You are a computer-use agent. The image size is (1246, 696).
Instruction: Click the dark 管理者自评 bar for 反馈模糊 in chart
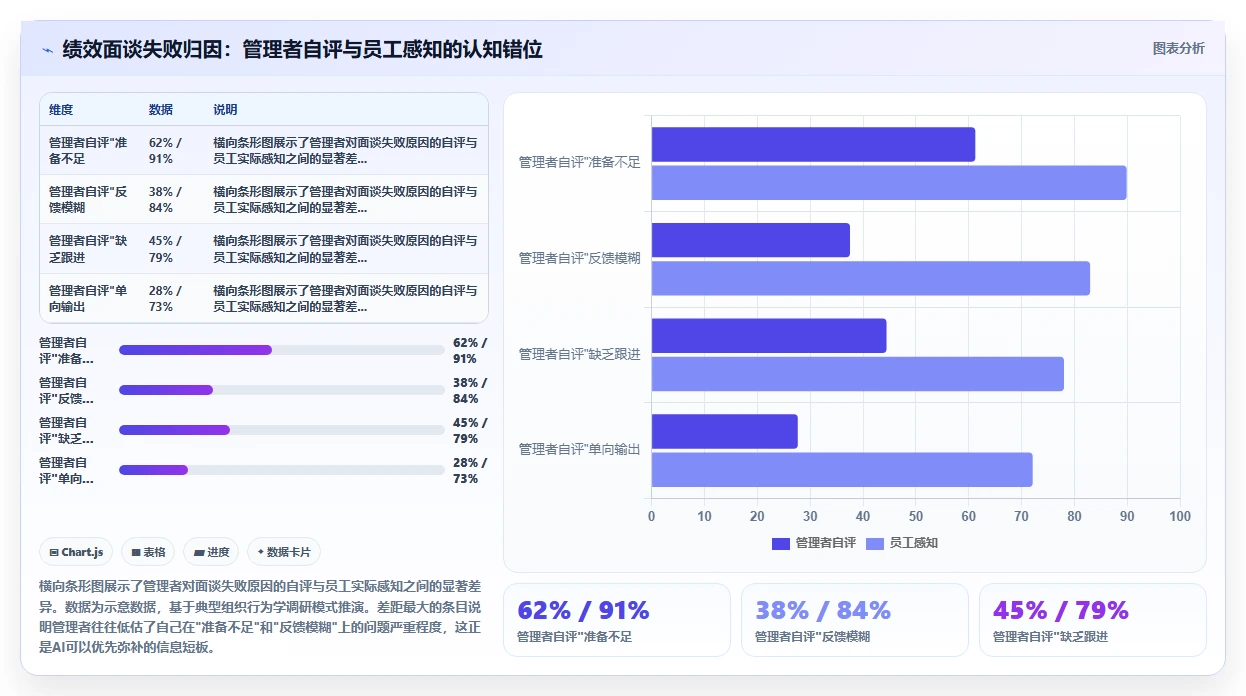pyautogui.click(x=751, y=240)
